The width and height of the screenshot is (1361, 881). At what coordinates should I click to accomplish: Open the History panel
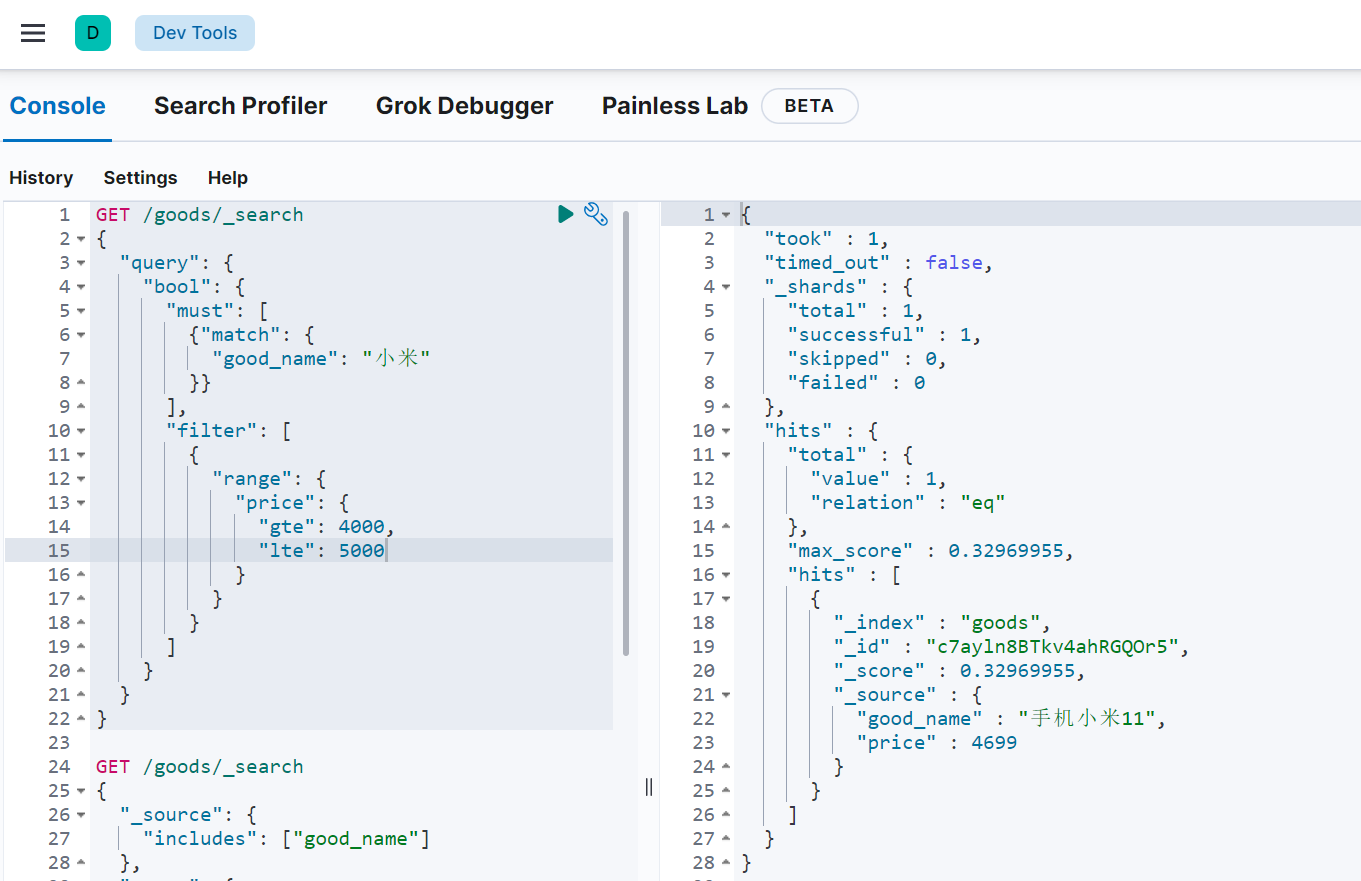tap(41, 178)
